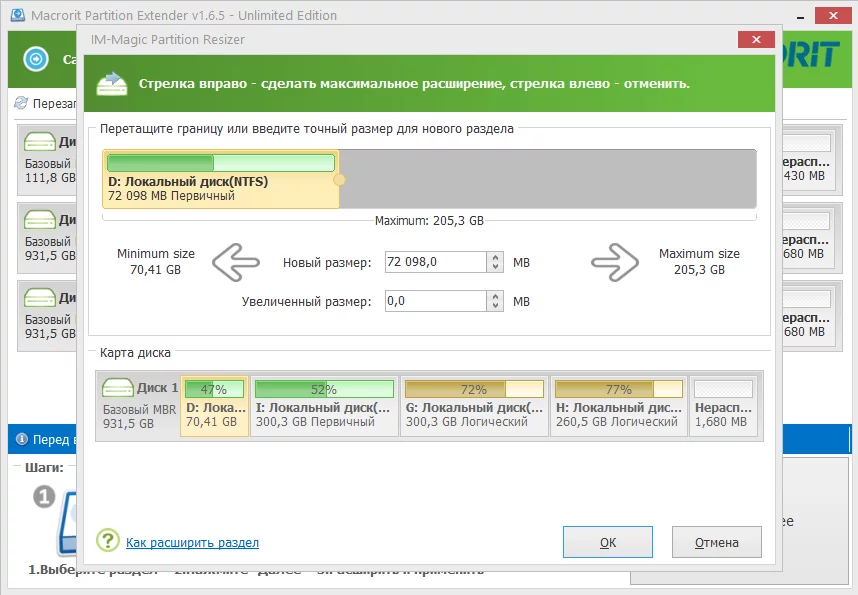Click the Macrorit app icon in the title bar
The image size is (858, 595).
tap(18, 15)
